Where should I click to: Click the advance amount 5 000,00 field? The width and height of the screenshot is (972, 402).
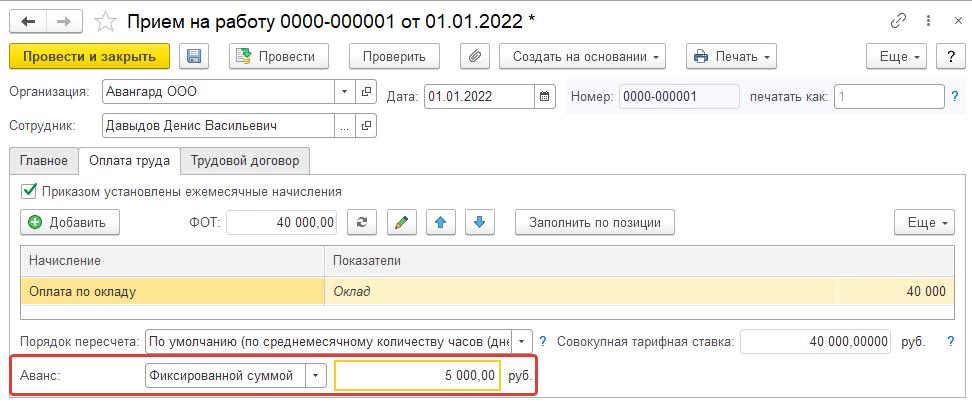point(417,375)
